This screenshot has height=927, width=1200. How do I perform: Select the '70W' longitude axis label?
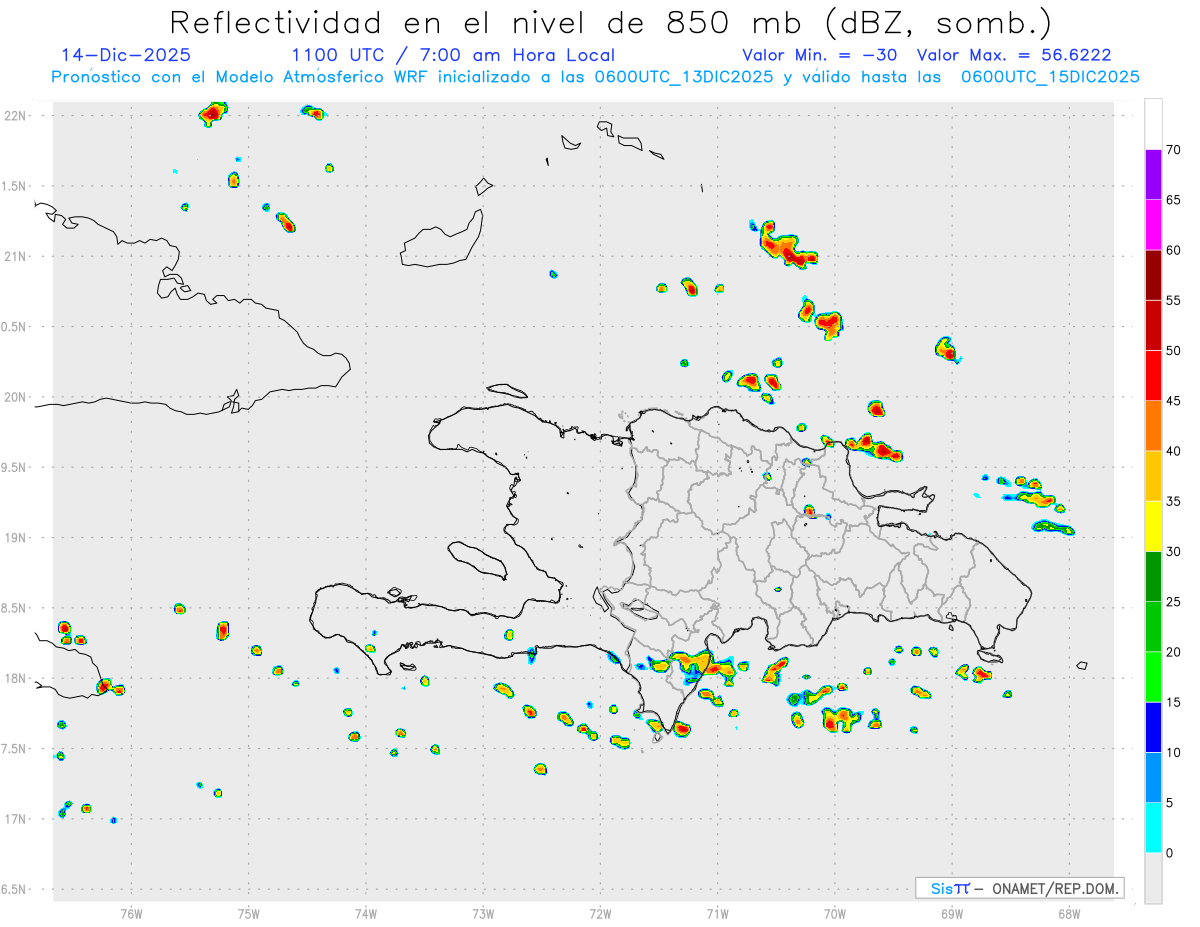tap(835, 912)
